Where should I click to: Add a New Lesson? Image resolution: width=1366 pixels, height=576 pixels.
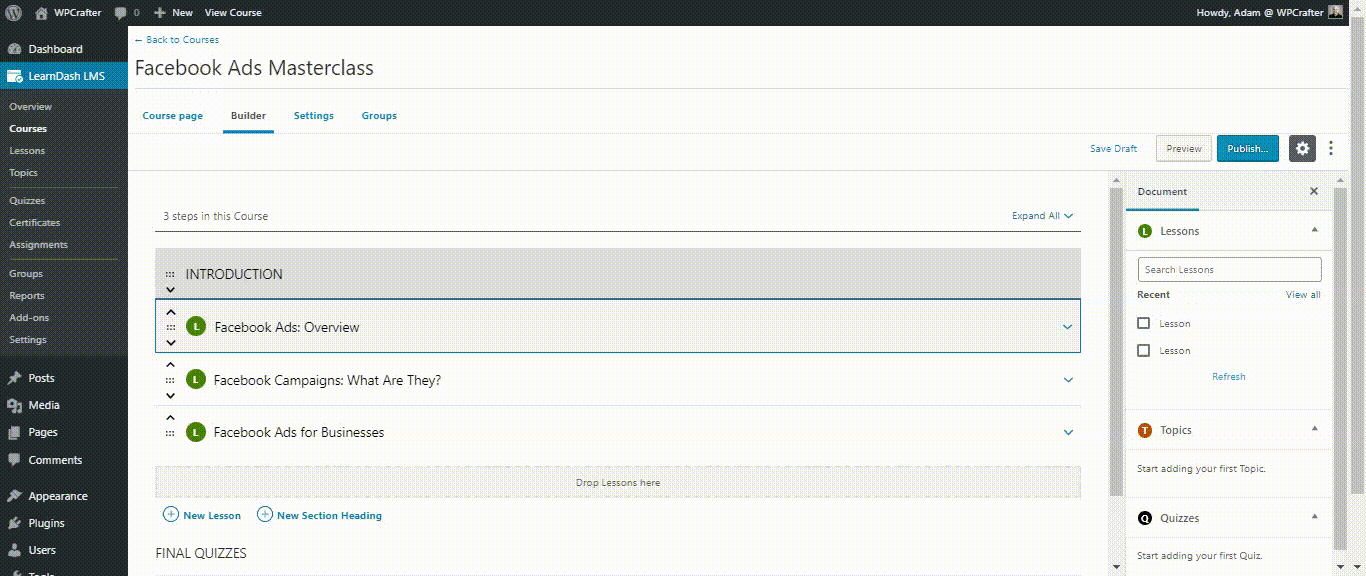[202, 515]
